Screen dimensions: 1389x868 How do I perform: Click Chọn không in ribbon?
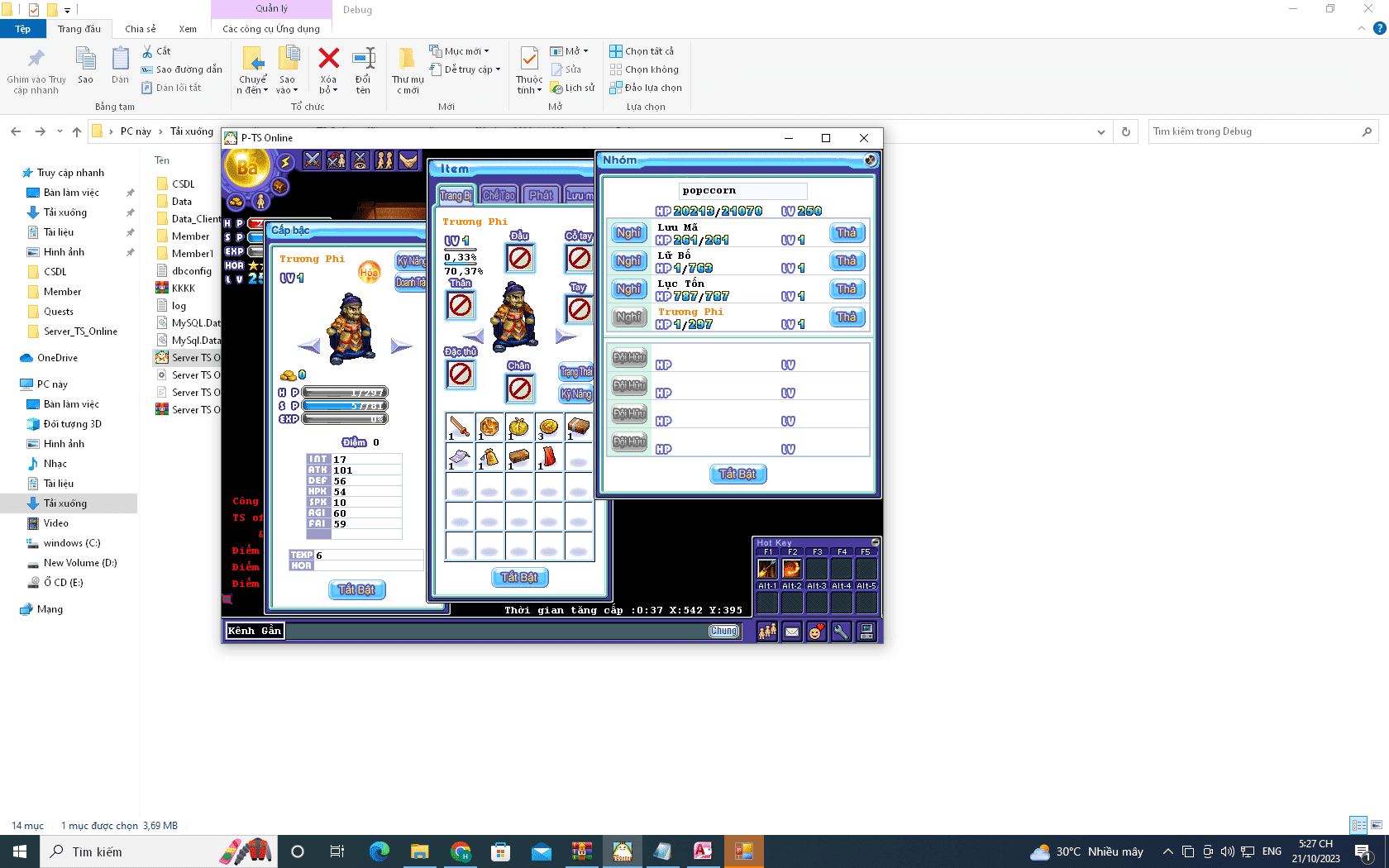pyautogui.click(x=644, y=69)
